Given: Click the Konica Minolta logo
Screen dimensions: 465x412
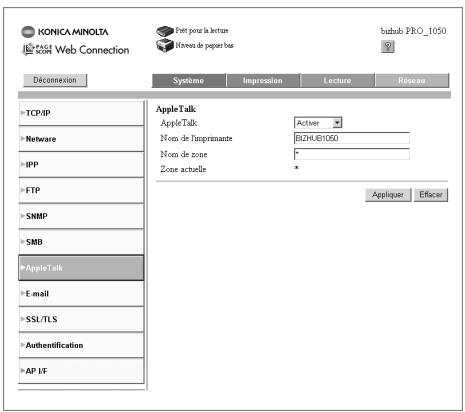Looking at the screenshot, I should tap(65, 32).
